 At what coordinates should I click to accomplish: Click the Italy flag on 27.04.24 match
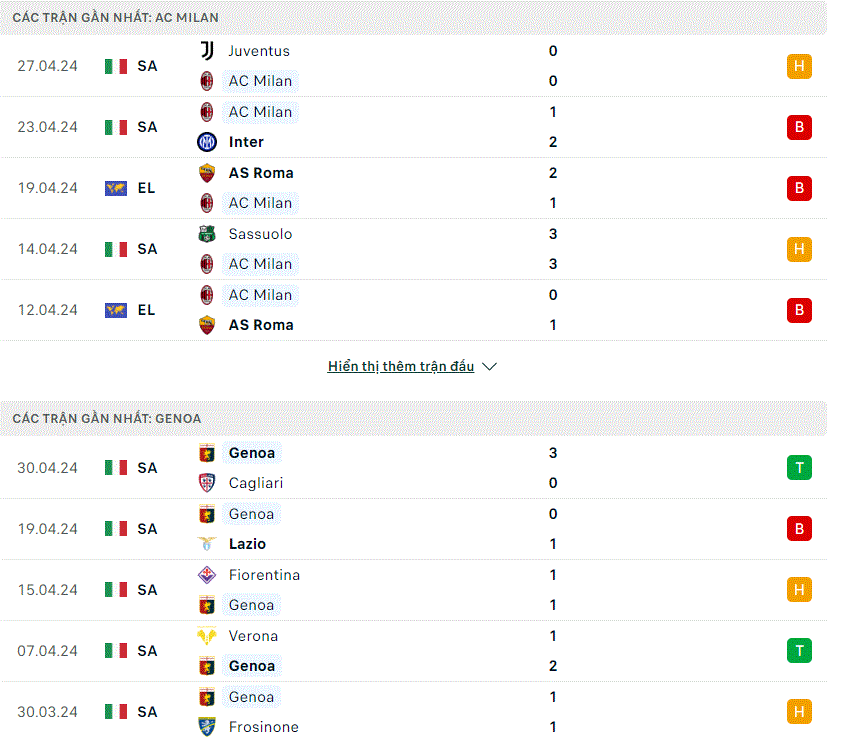click(116, 67)
